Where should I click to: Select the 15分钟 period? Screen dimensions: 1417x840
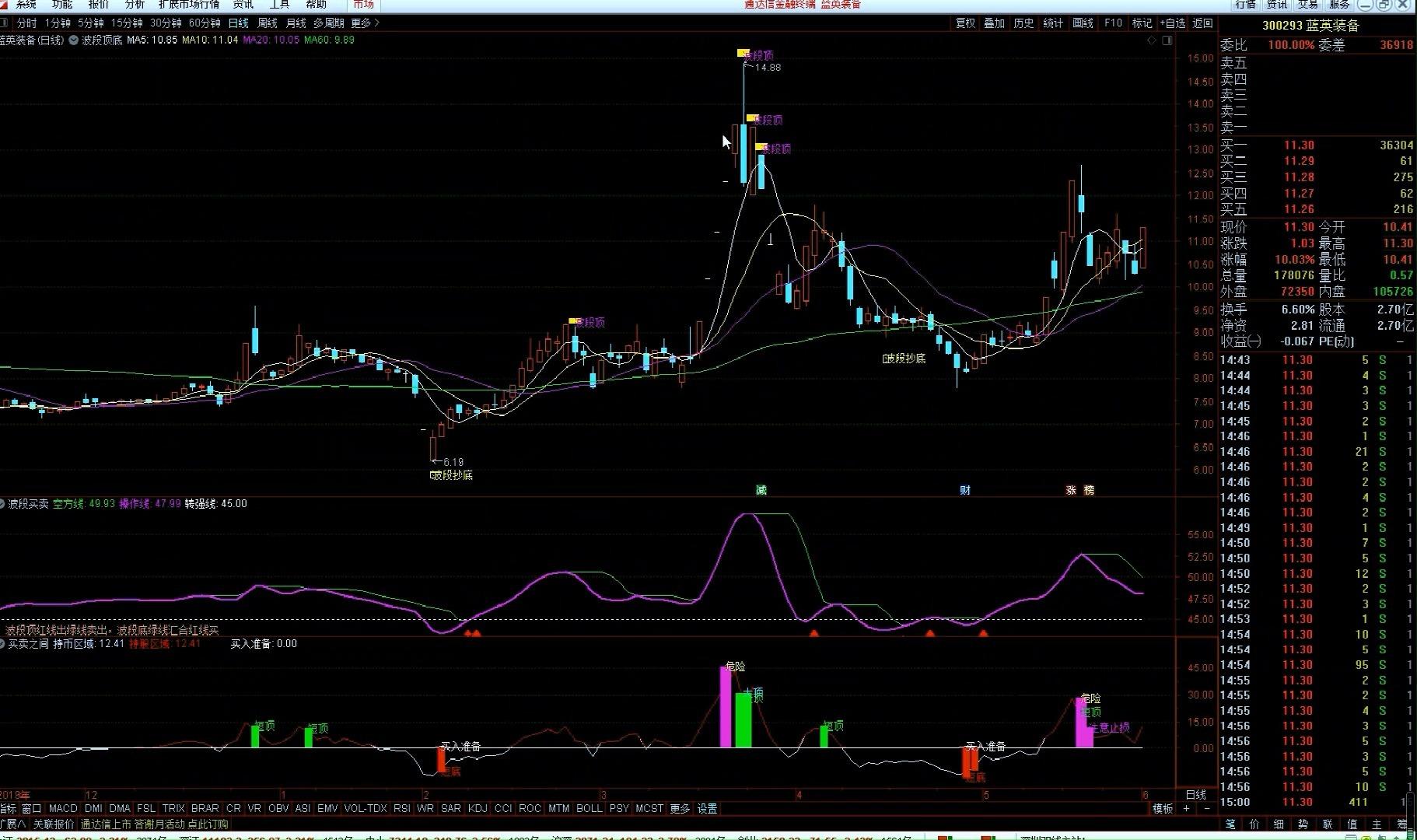[127, 23]
